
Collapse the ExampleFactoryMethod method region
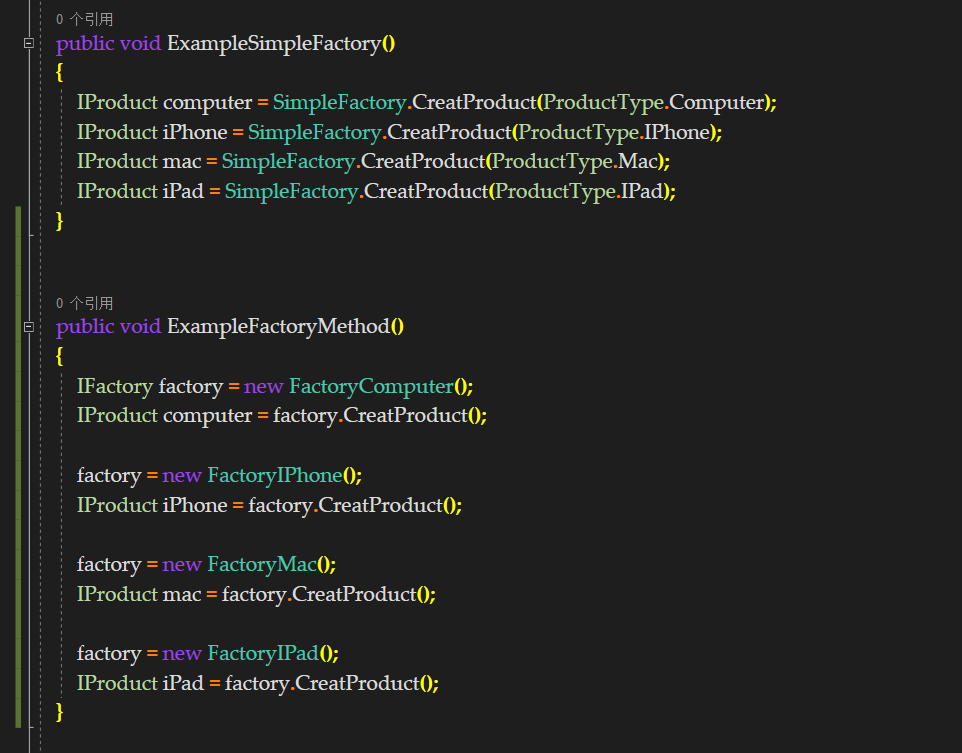(x=29, y=327)
